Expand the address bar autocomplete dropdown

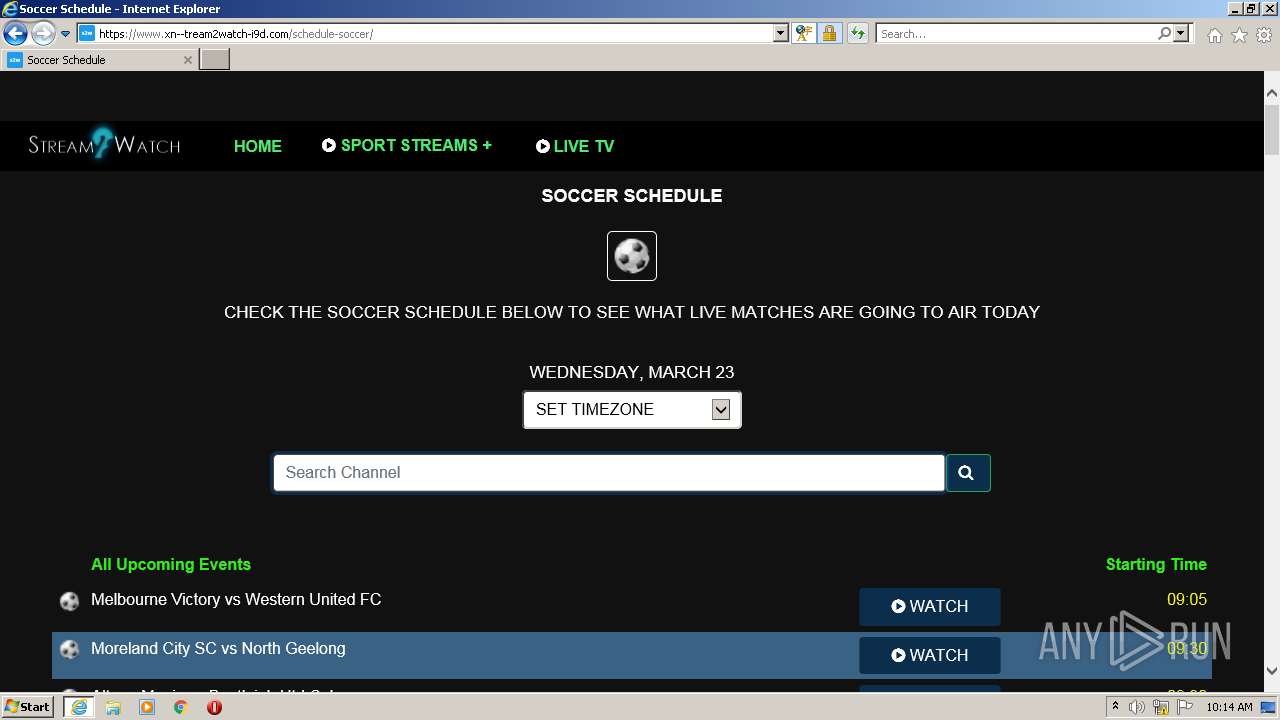pos(781,33)
